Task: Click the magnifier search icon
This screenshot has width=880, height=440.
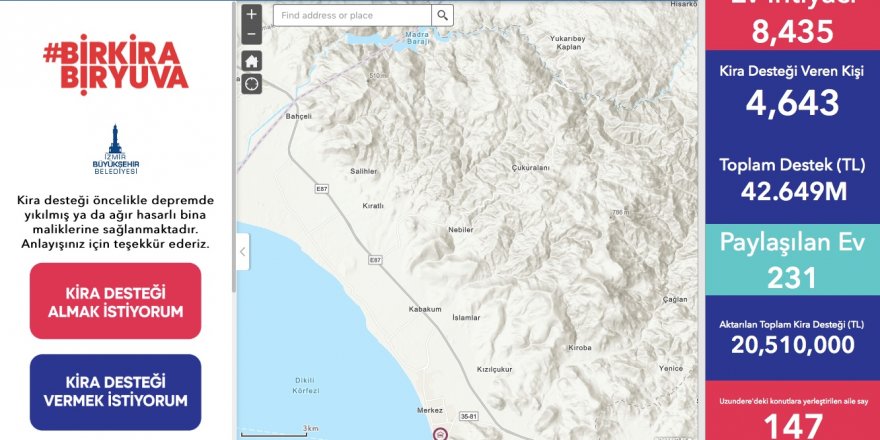Action: coord(442,15)
